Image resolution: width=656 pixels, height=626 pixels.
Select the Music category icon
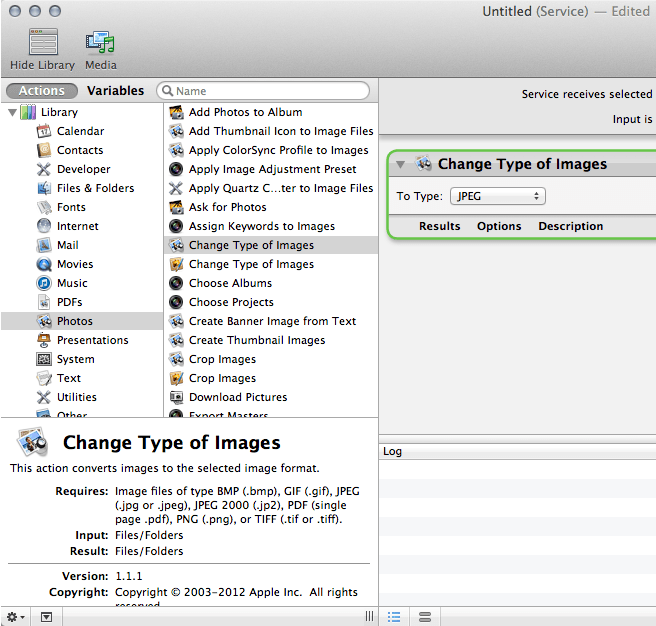pyautogui.click(x=44, y=283)
